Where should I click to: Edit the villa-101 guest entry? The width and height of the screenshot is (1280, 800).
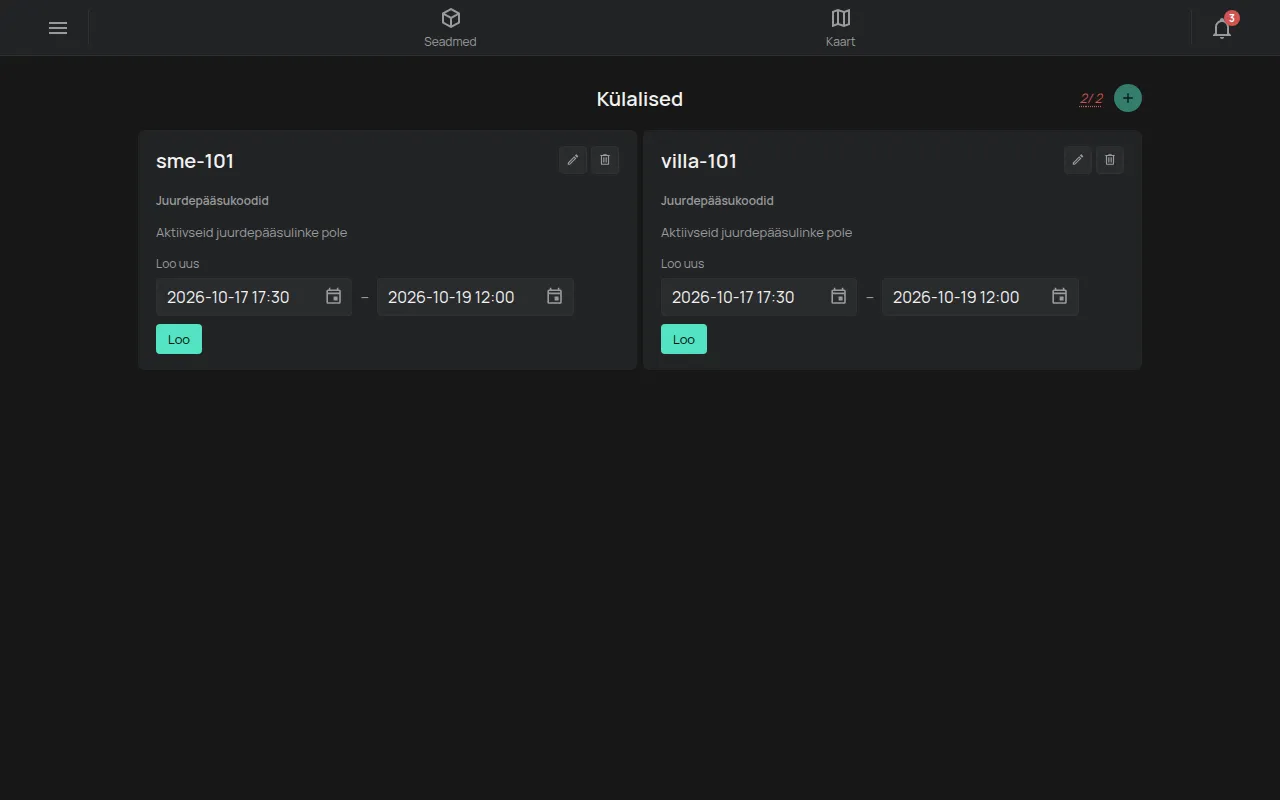pyautogui.click(x=1078, y=160)
